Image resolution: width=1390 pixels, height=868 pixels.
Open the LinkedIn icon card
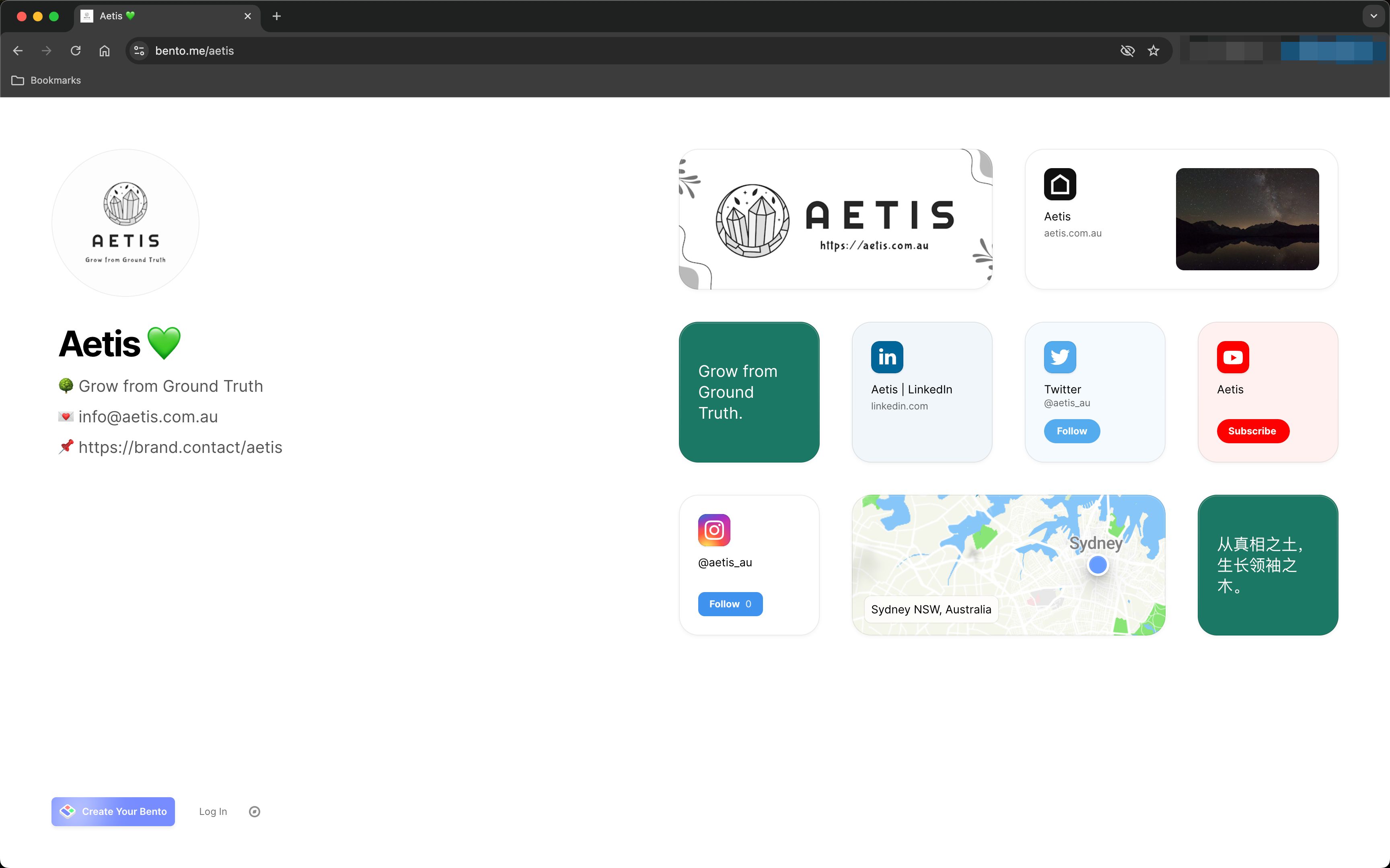(x=887, y=357)
